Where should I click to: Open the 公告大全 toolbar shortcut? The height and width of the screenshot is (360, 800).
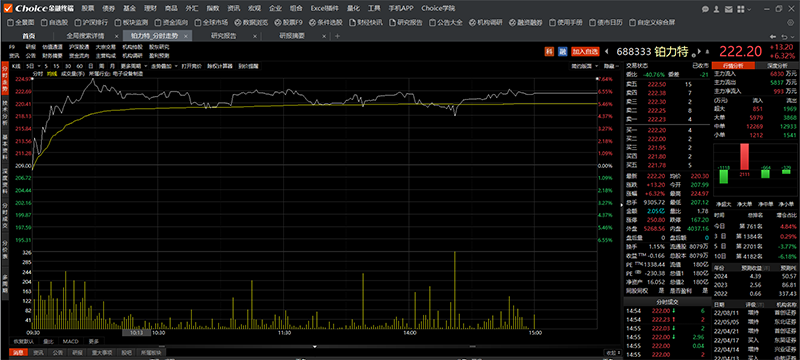coord(445,22)
